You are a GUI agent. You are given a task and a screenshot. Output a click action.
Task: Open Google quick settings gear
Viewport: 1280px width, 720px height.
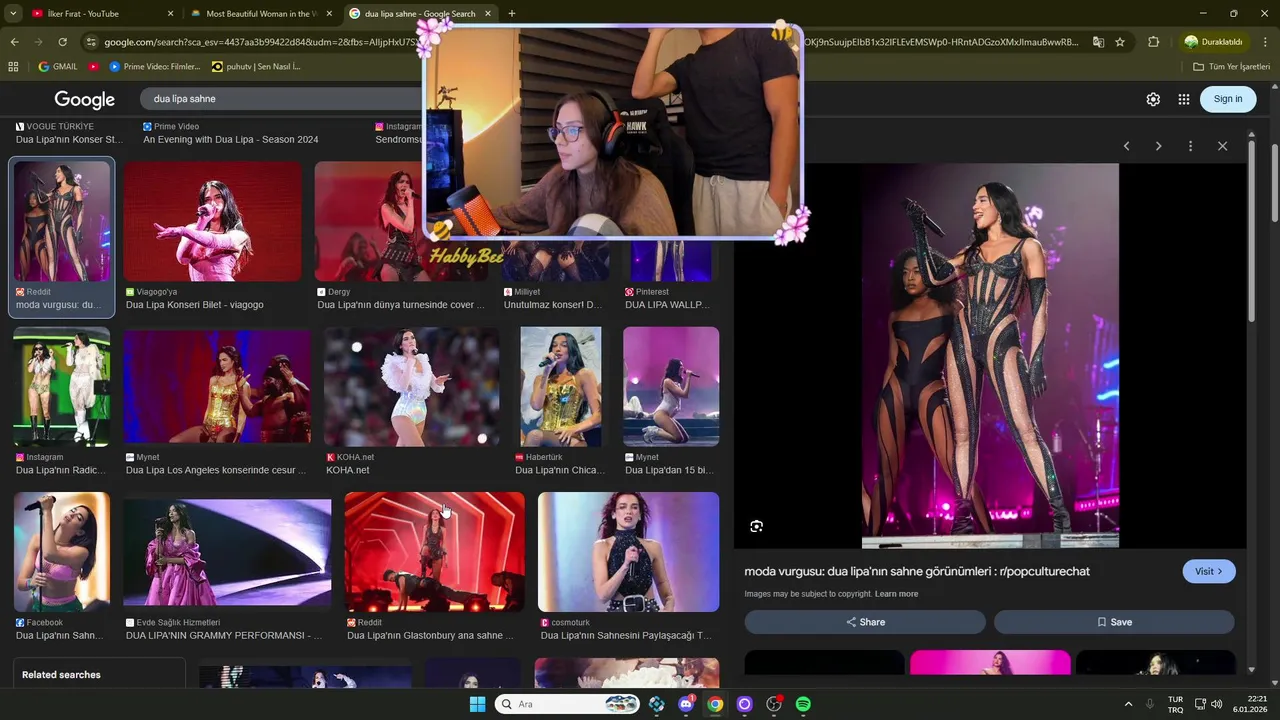(1153, 99)
